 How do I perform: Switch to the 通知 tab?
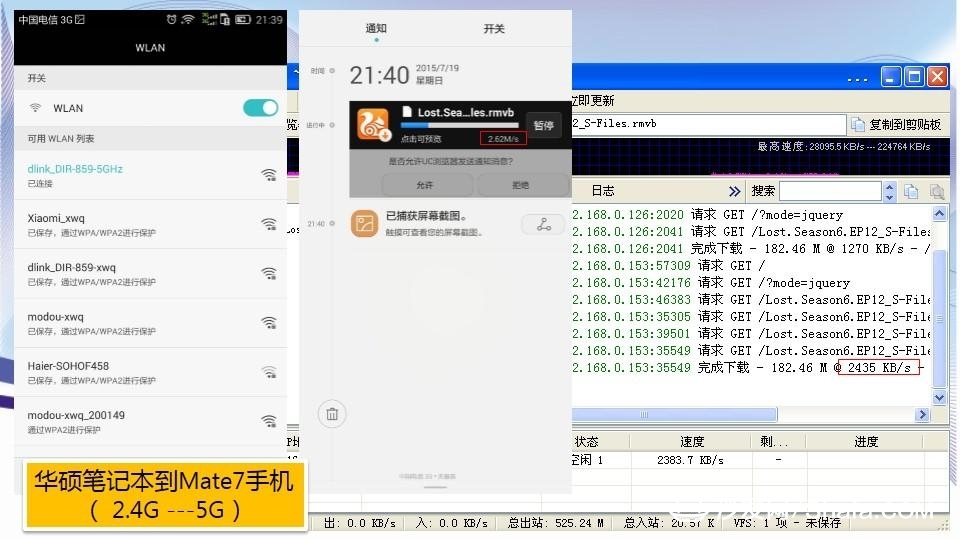pos(376,28)
